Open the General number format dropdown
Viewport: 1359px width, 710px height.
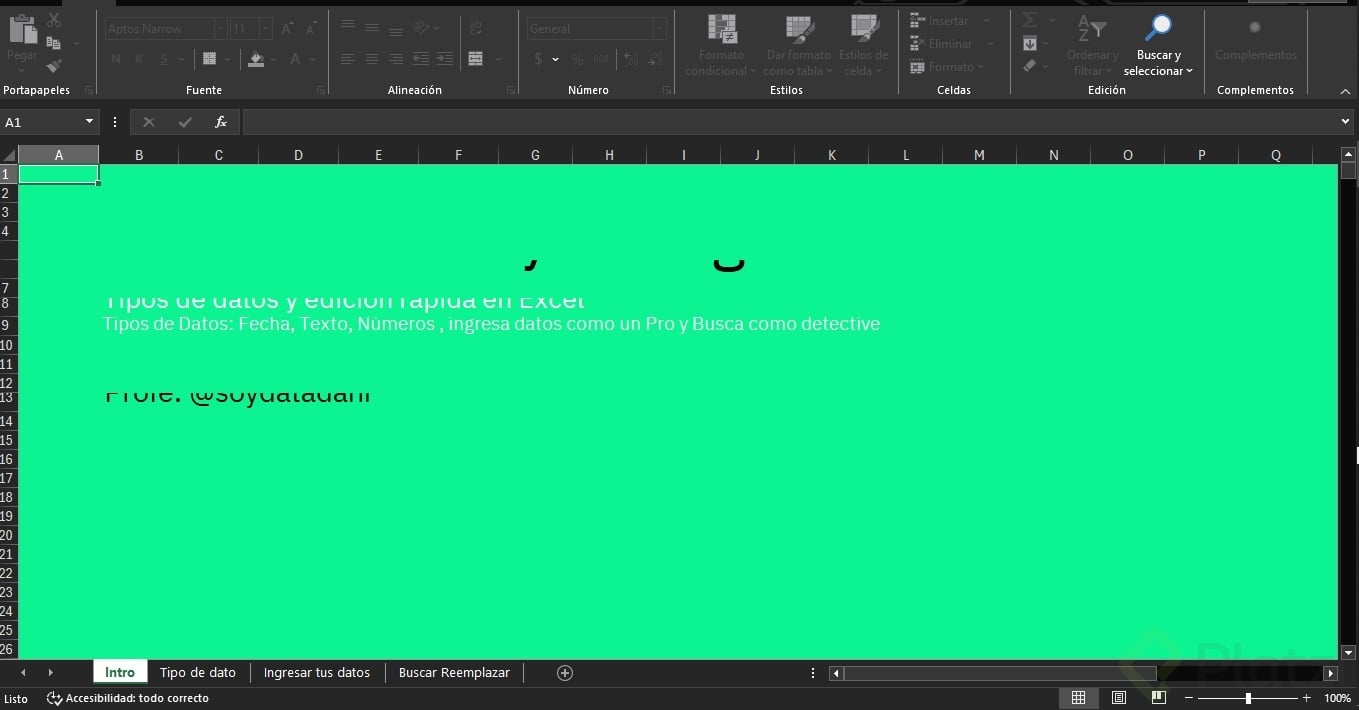pos(660,29)
